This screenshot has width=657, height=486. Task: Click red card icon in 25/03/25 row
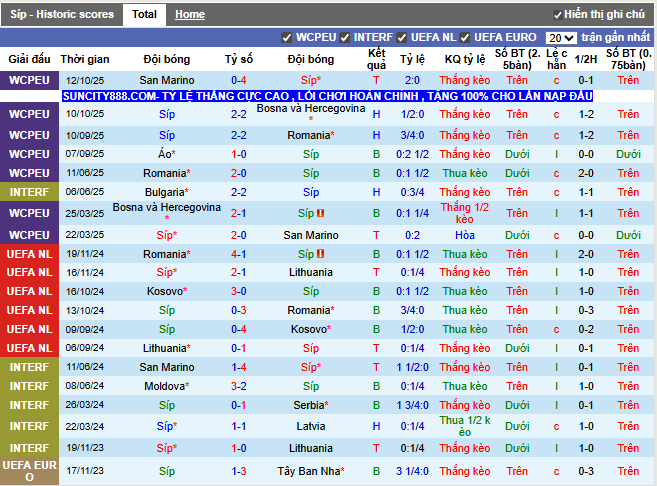(x=321, y=213)
